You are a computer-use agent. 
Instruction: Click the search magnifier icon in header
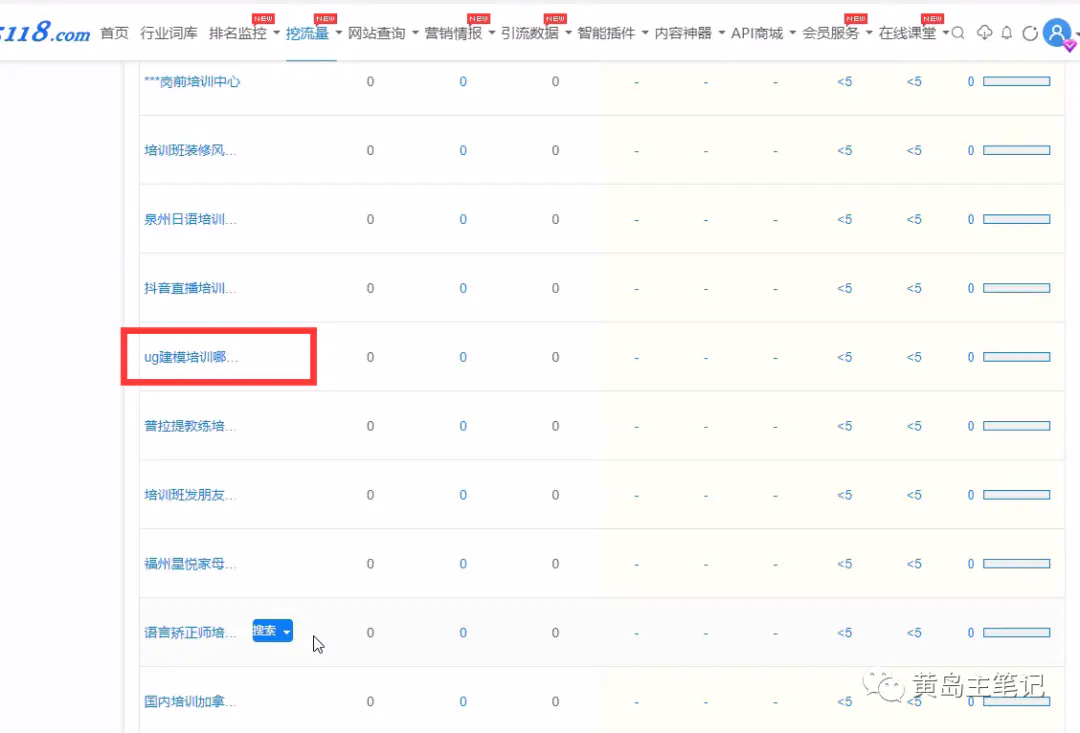pos(958,33)
